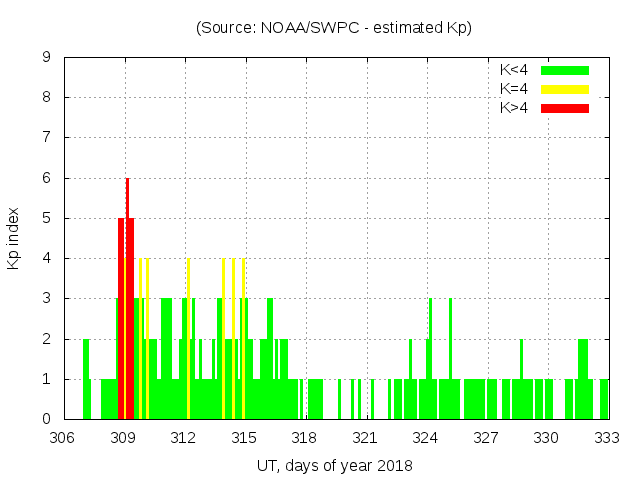Viewport: 640px width, 480px height.
Task: Select the K>4 legend label text
Action: (514, 108)
